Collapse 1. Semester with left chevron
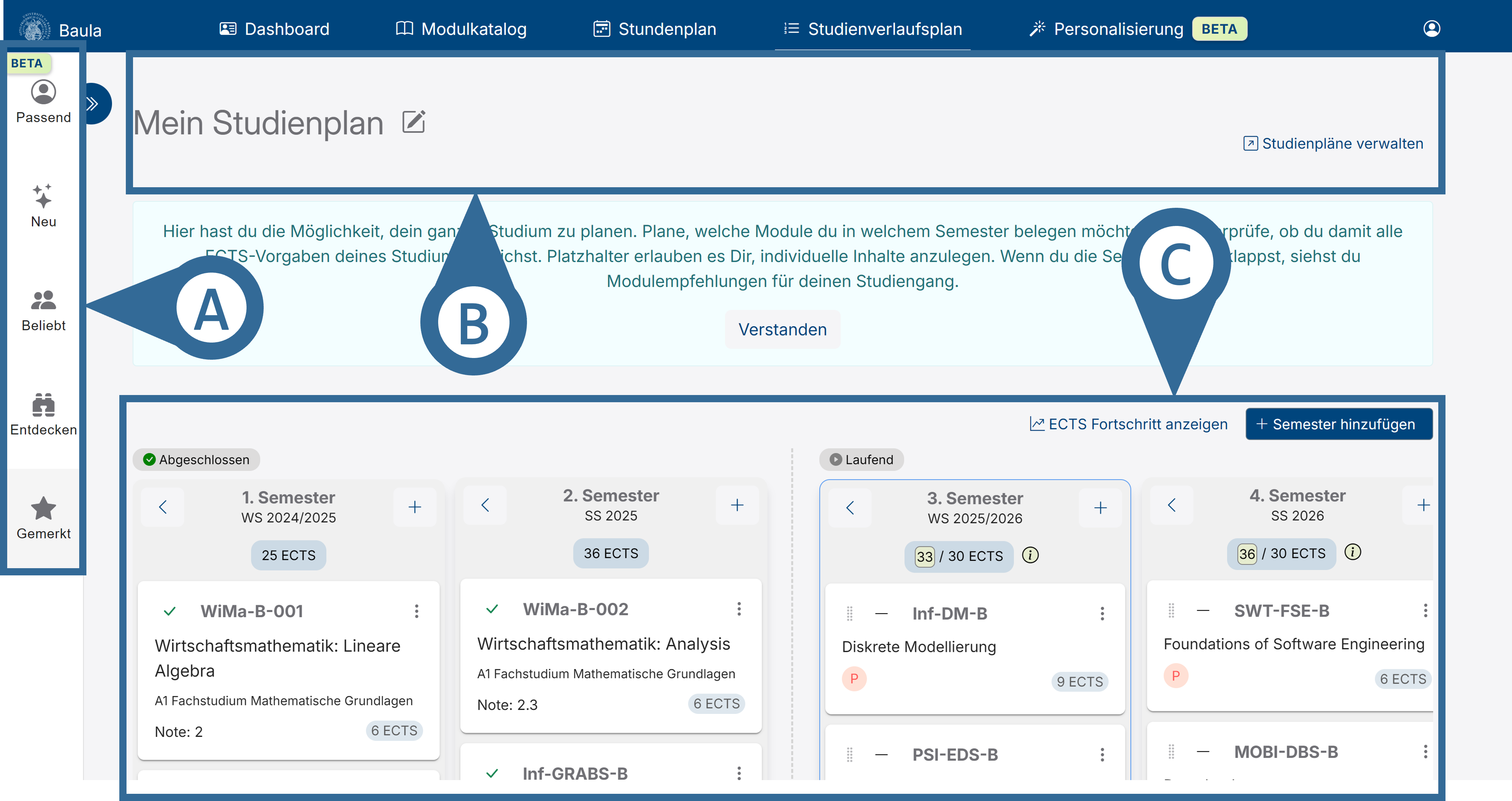Screen dimensions: 1512x801 (163, 507)
